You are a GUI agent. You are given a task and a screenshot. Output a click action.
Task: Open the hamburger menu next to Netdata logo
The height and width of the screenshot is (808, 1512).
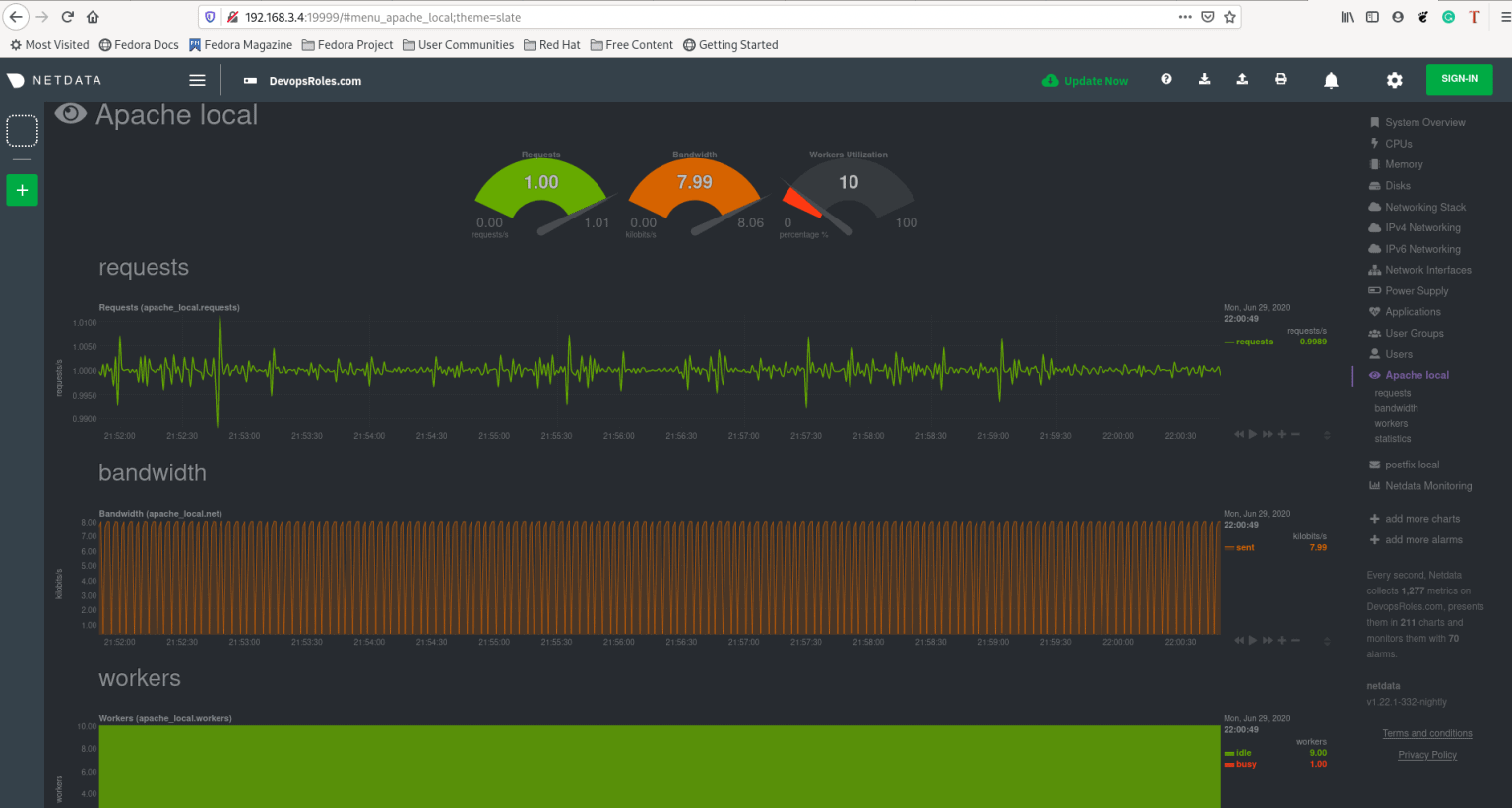[197, 81]
